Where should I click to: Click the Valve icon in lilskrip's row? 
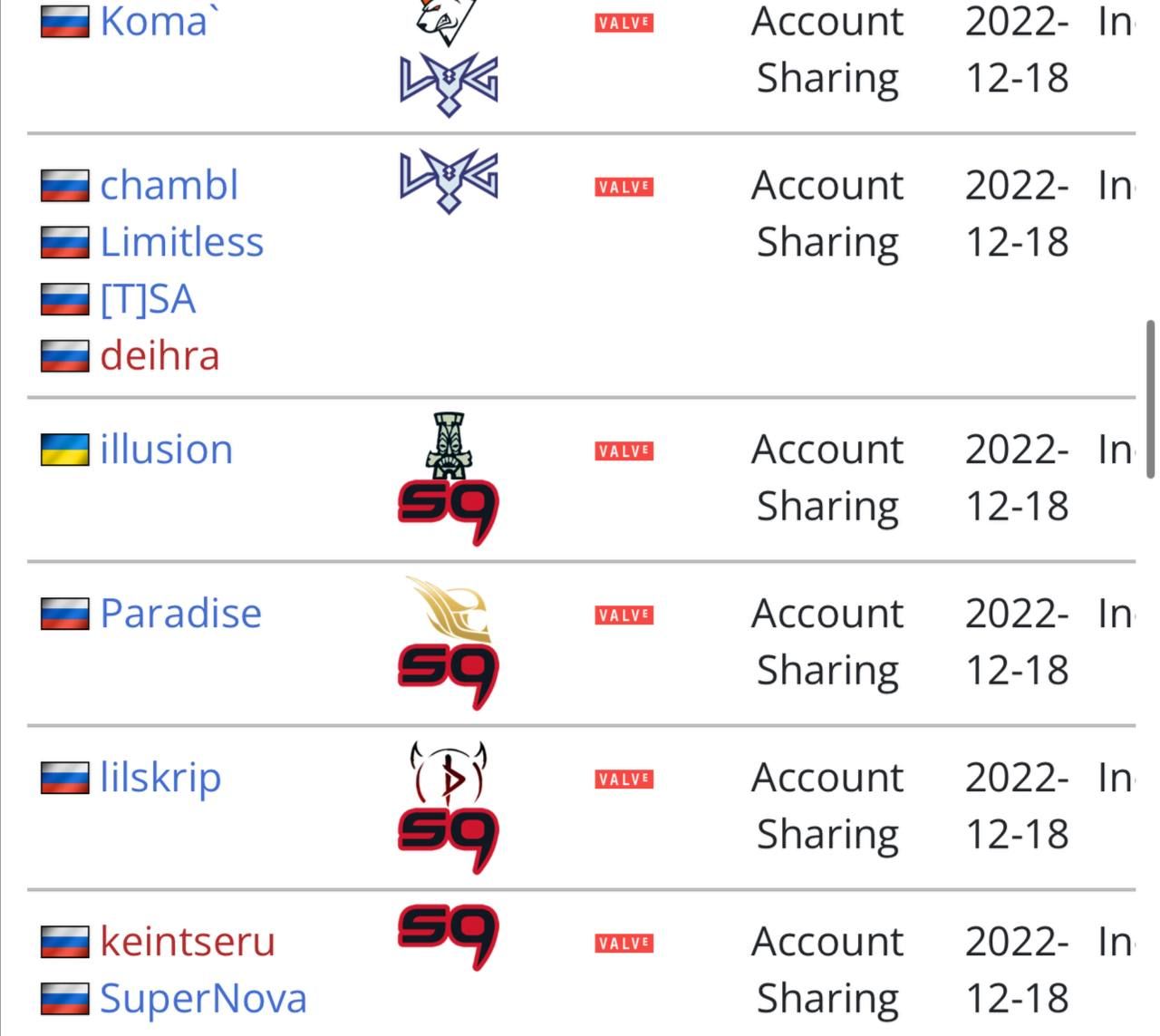(624, 779)
